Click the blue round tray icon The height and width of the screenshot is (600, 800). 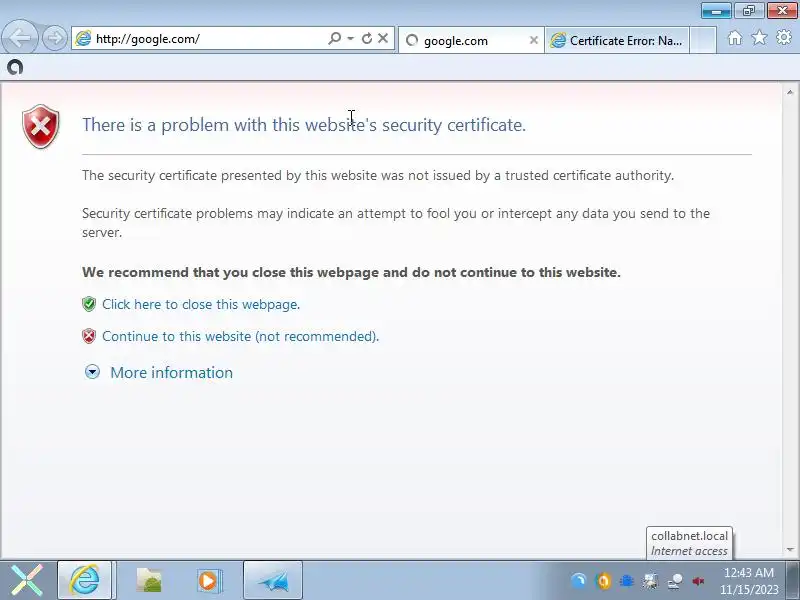[x=579, y=581]
